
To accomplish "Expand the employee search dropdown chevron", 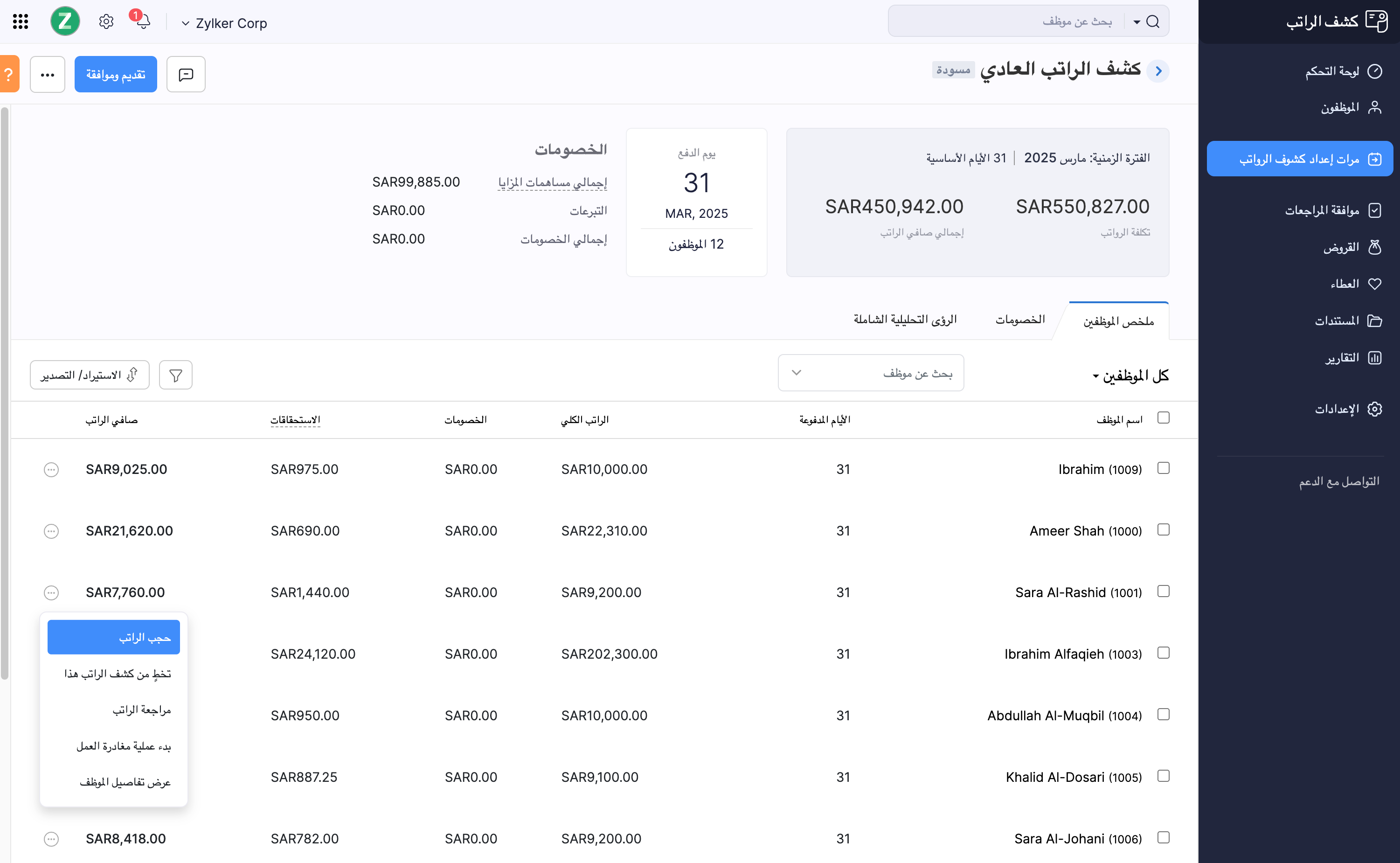I will (797, 373).
